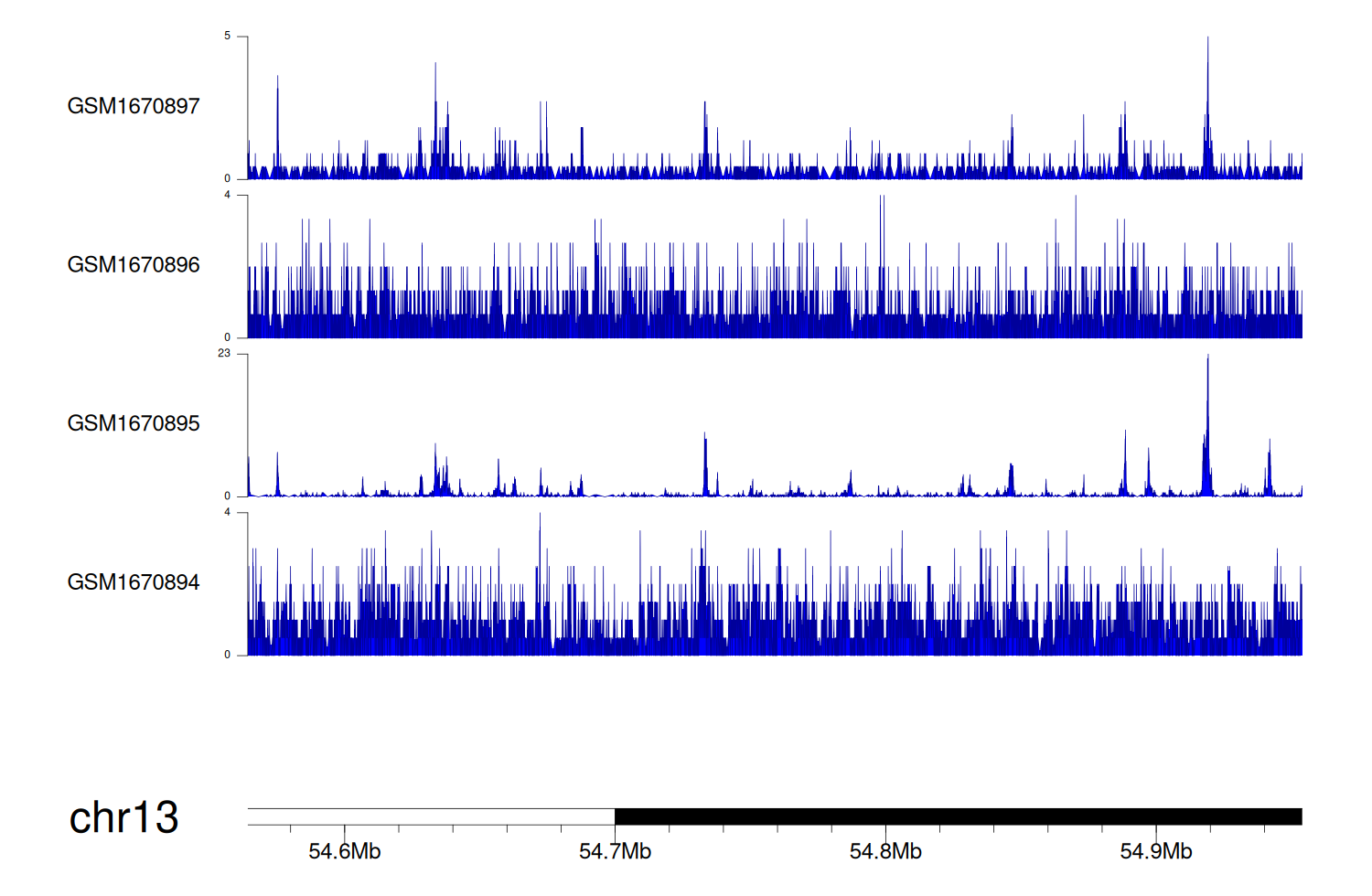Select the 54.9Mb position label
This screenshot has width=1372, height=896.
tap(1155, 852)
